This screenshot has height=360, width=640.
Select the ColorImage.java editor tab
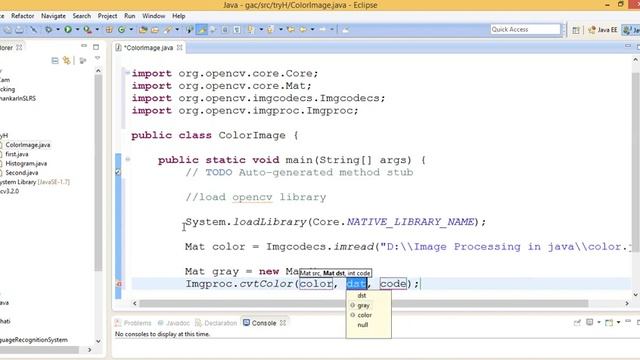click(x=149, y=48)
